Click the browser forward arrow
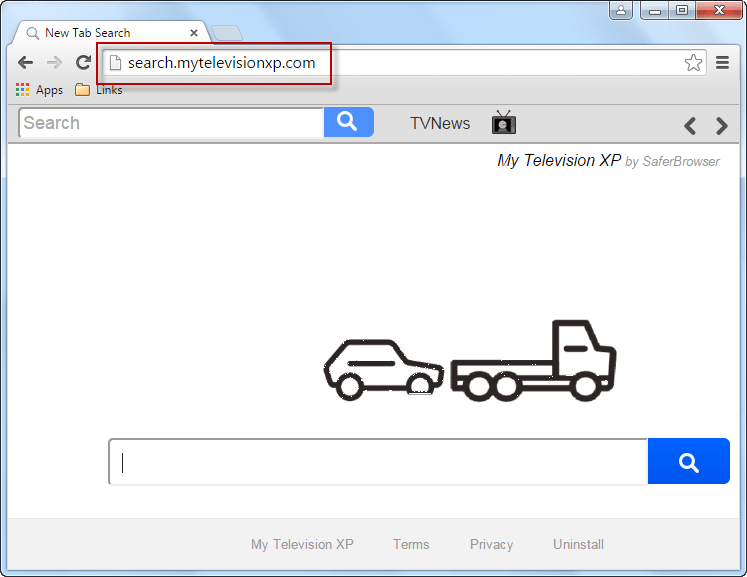The height and width of the screenshot is (577, 747). (54, 62)
